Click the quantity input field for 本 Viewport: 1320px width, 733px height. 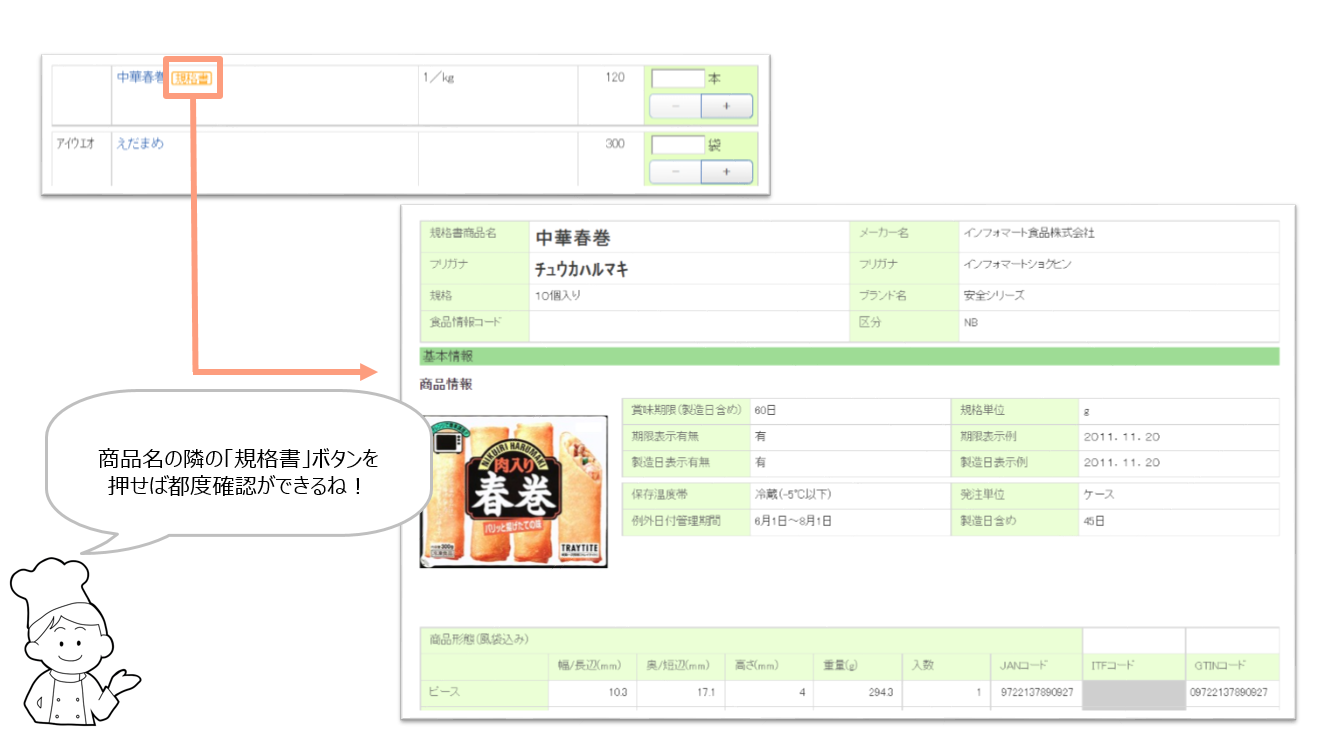click(678, 78)
